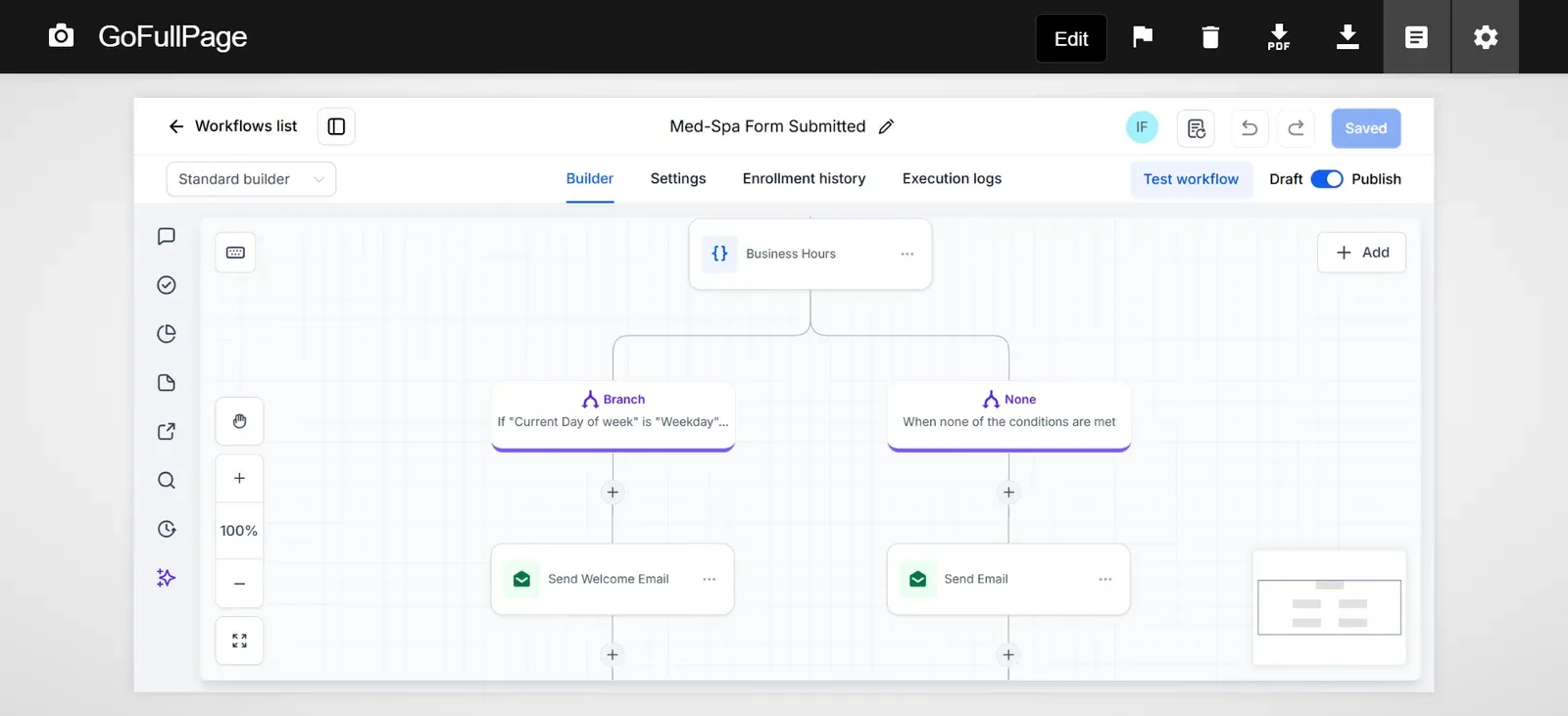Open the comments sidebar icon
The image size is (1568, 716).
167,236
